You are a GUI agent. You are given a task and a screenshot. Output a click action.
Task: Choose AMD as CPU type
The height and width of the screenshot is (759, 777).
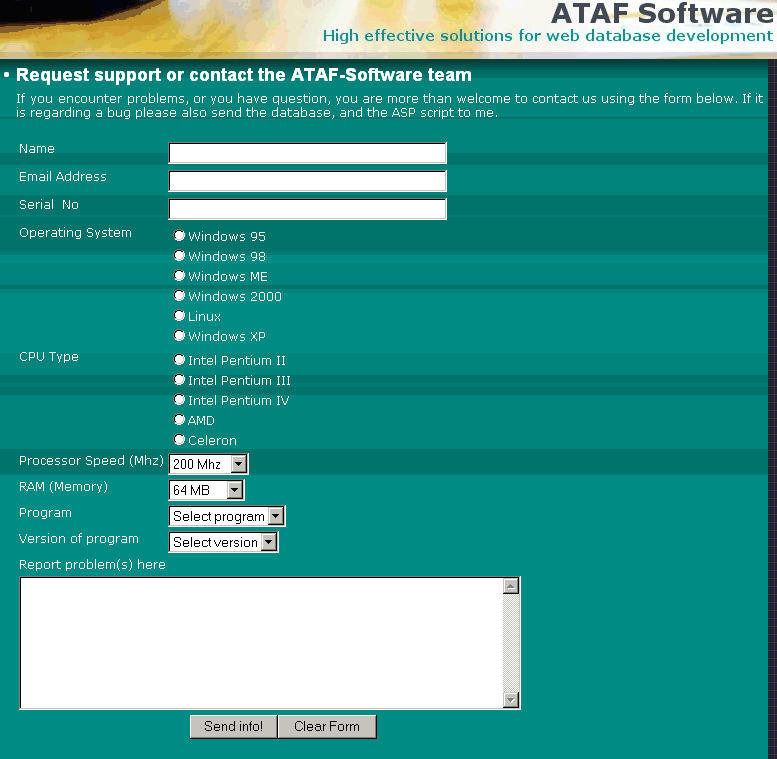point(179,419)
